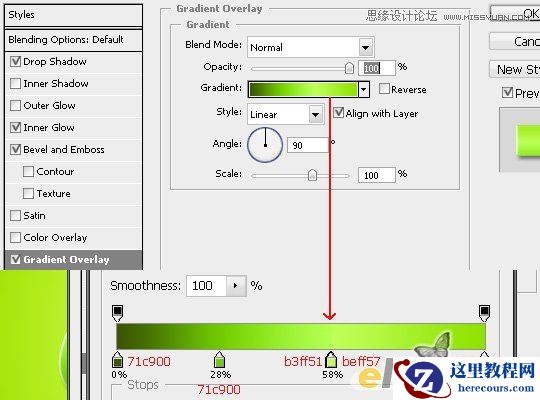
Task: Select the 58% color stop
Action: [331, 360]
